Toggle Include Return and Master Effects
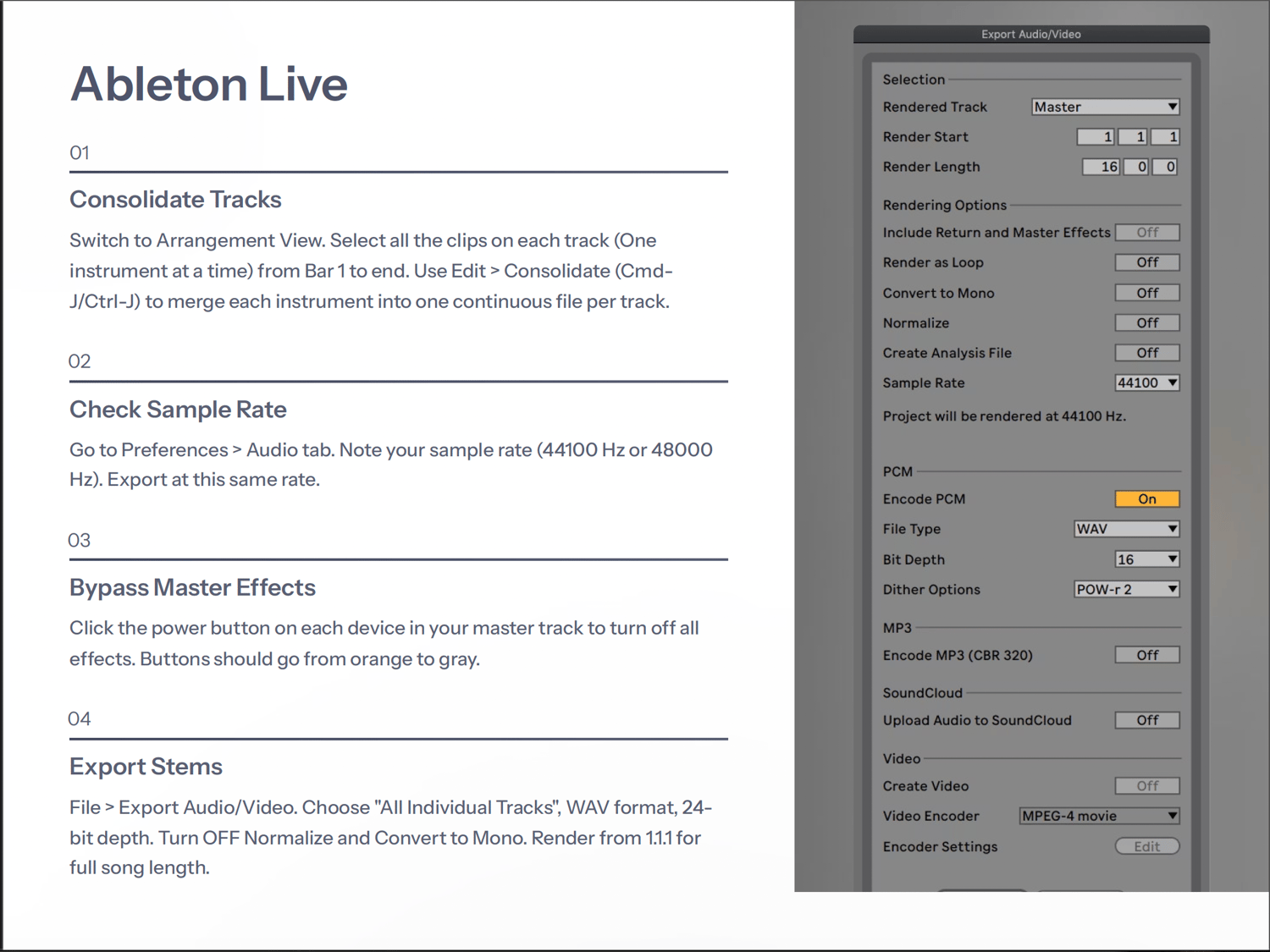The image size is (1270, 952). click(1147, 232)
